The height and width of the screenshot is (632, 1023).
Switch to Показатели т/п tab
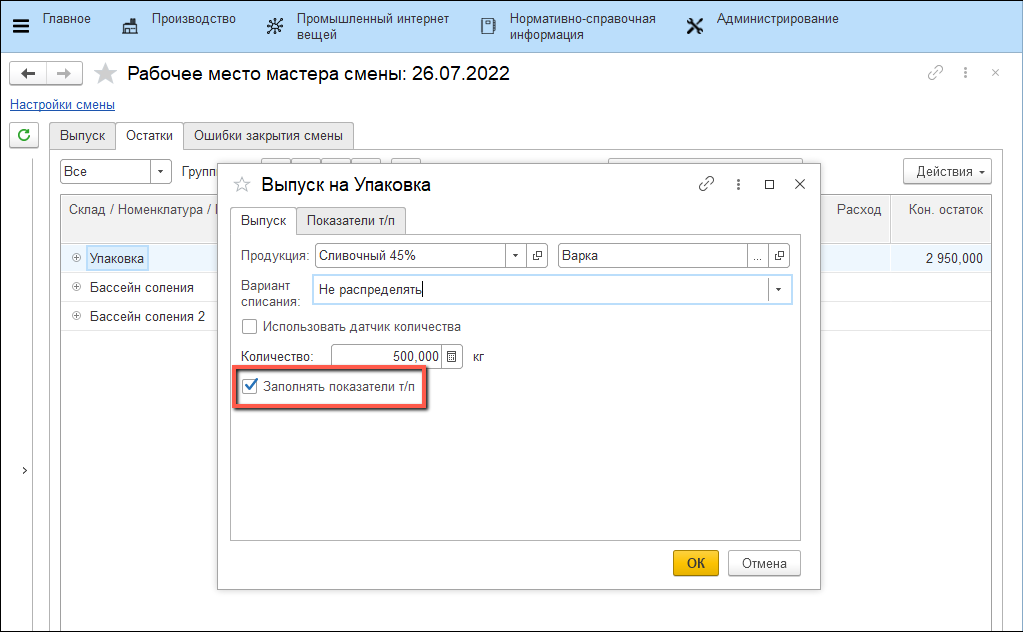click(x=351, y=220)
